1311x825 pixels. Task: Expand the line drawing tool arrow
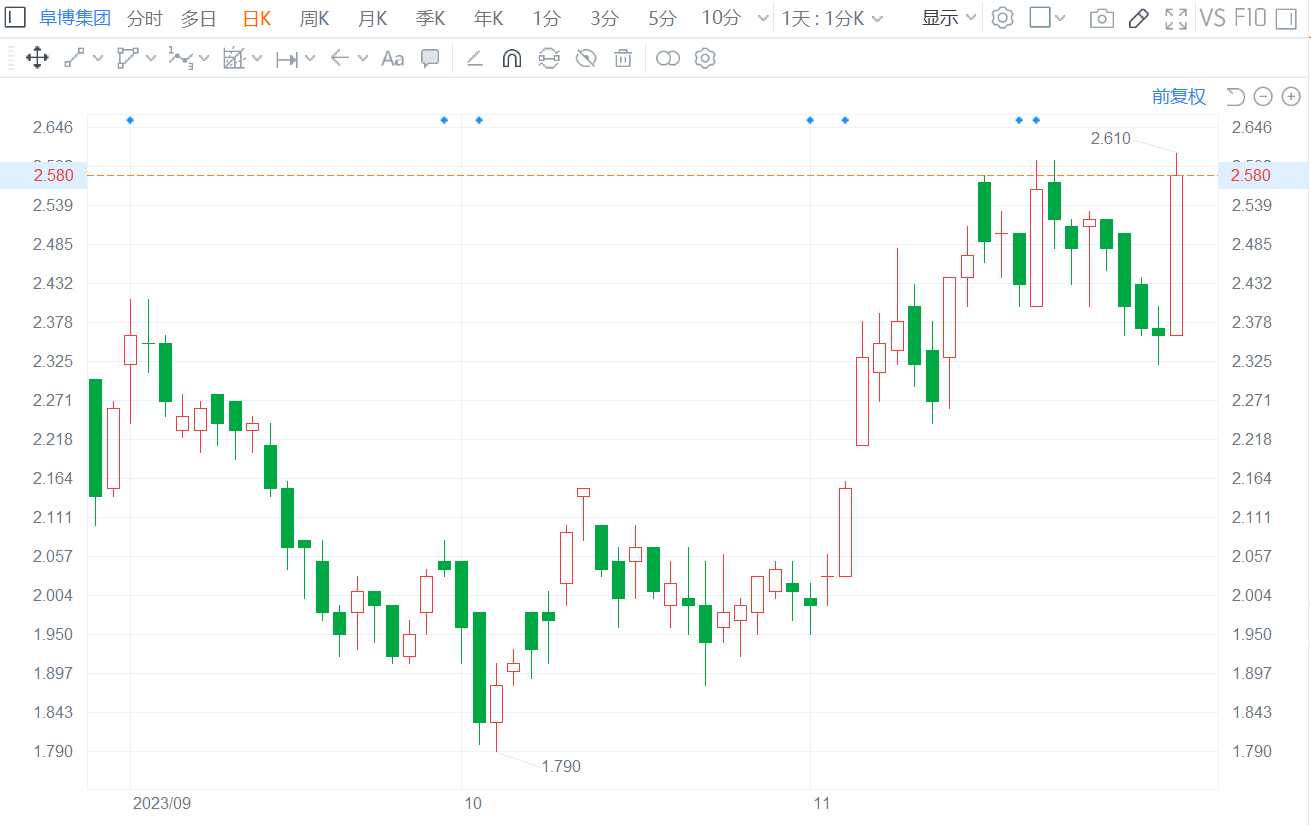click(97, 58)
